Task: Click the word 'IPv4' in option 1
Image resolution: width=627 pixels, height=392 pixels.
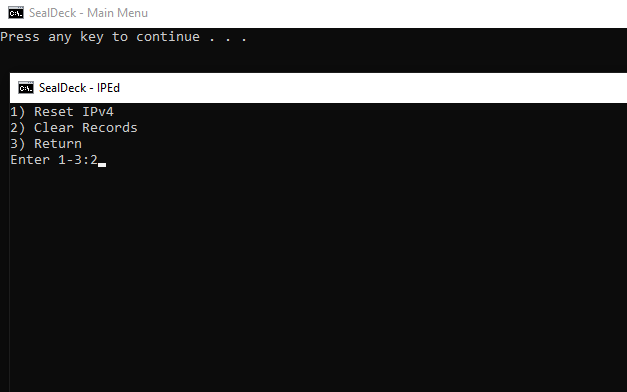Action: tap(98, 112)
